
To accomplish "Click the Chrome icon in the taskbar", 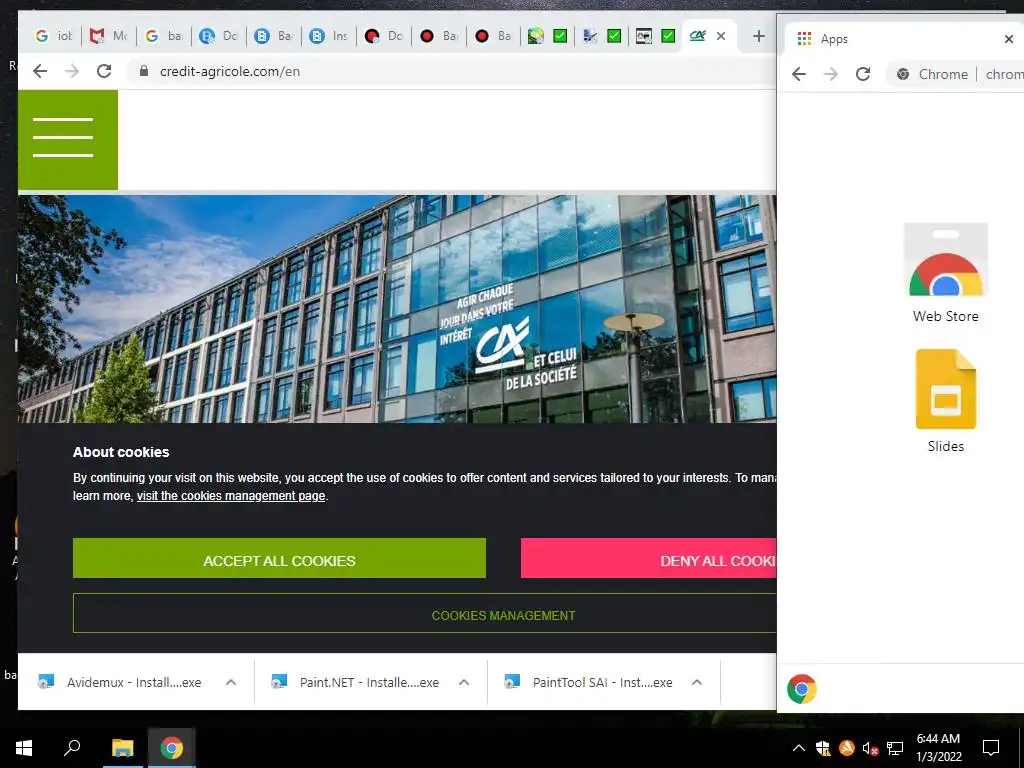I will click(x=171, y=748).
